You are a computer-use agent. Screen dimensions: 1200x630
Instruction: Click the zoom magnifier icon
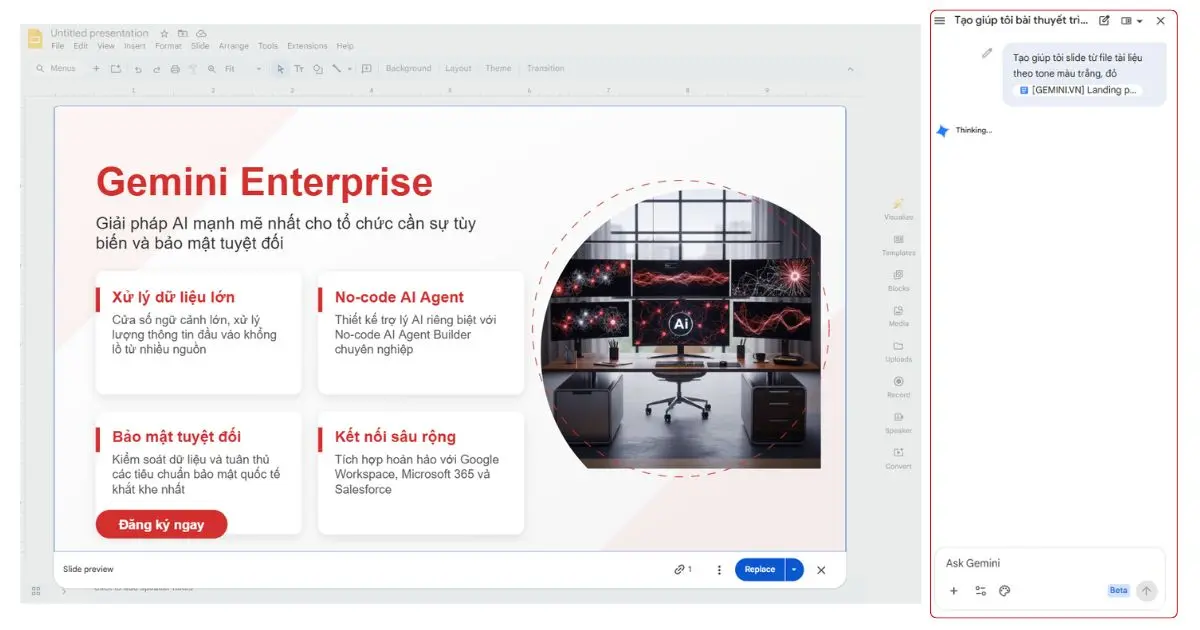(x=211, y=69)
